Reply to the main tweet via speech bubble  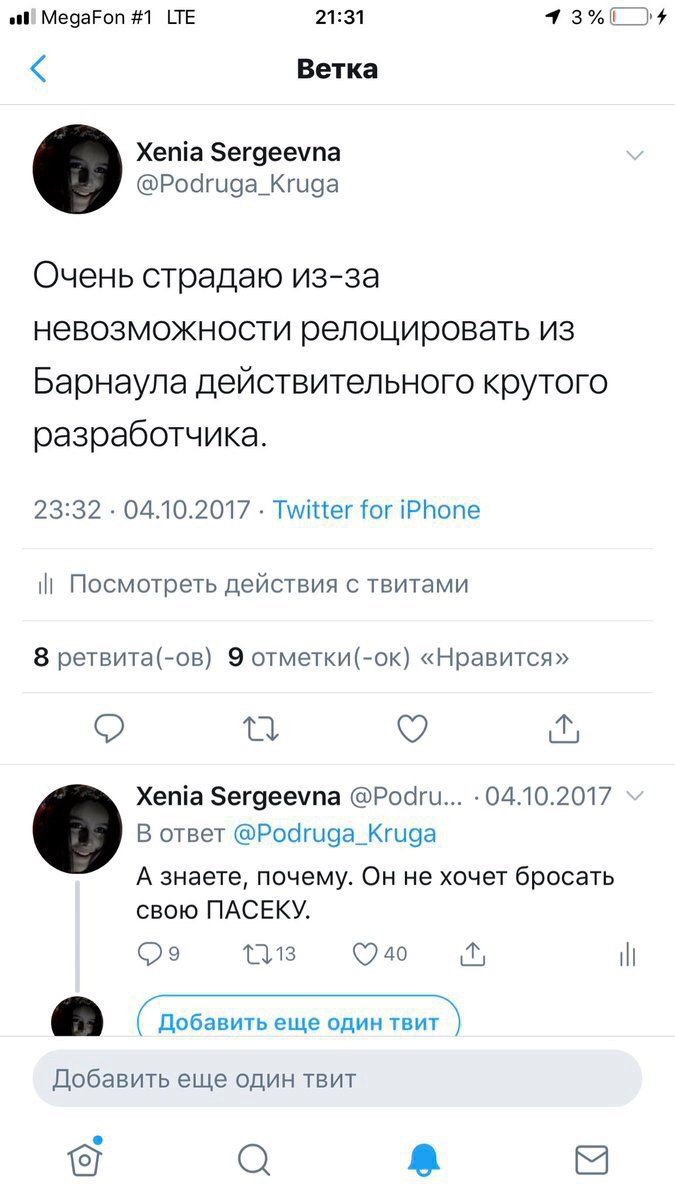click(109, 729)
